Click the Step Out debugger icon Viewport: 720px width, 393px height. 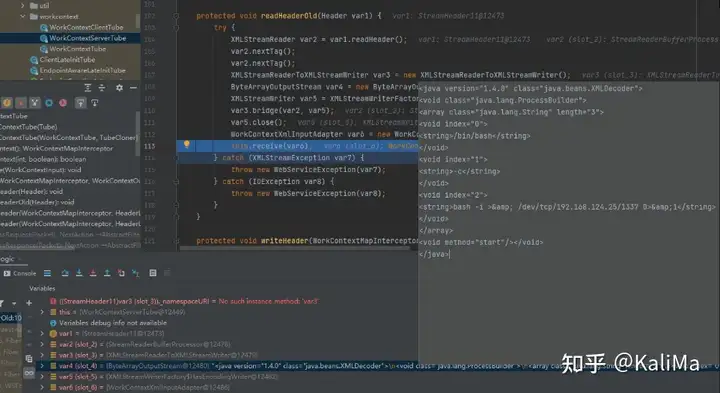pyautogui.click(x=107, y=273)
